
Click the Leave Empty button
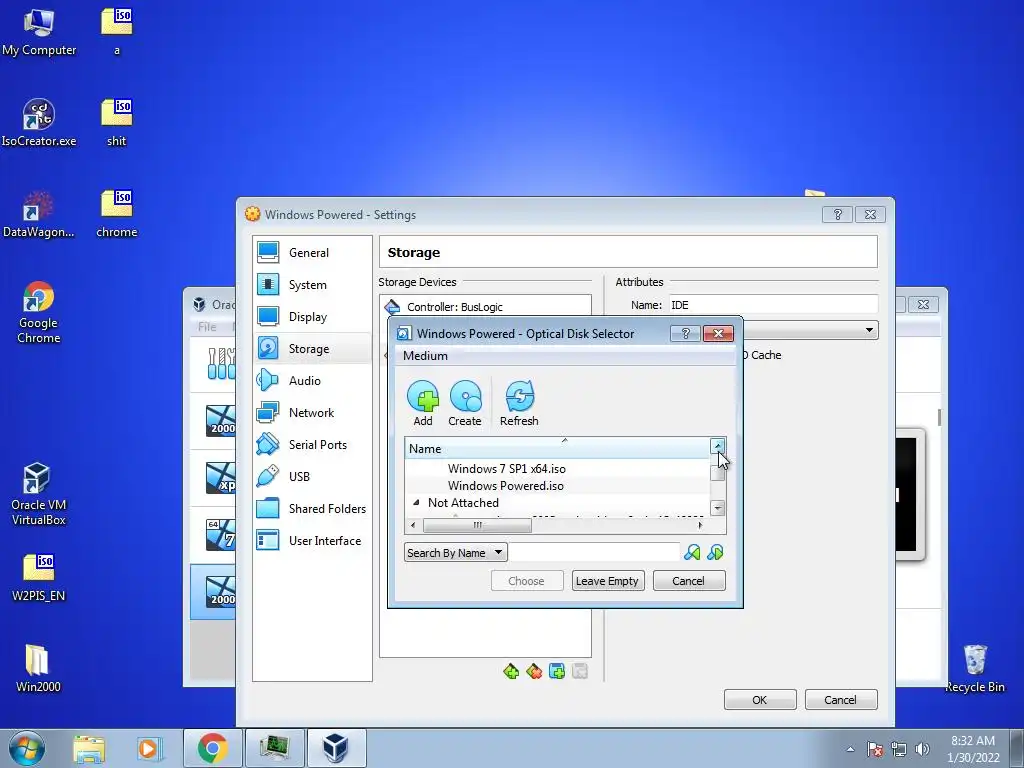607,581
